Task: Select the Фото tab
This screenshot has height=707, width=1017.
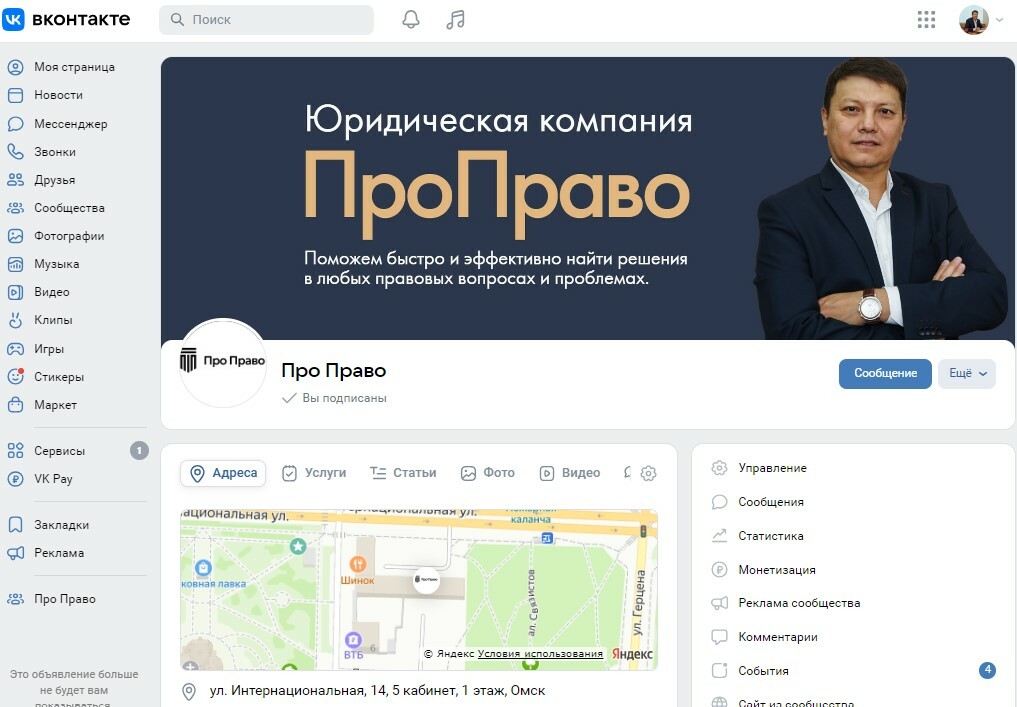Action: coord(488,473)
